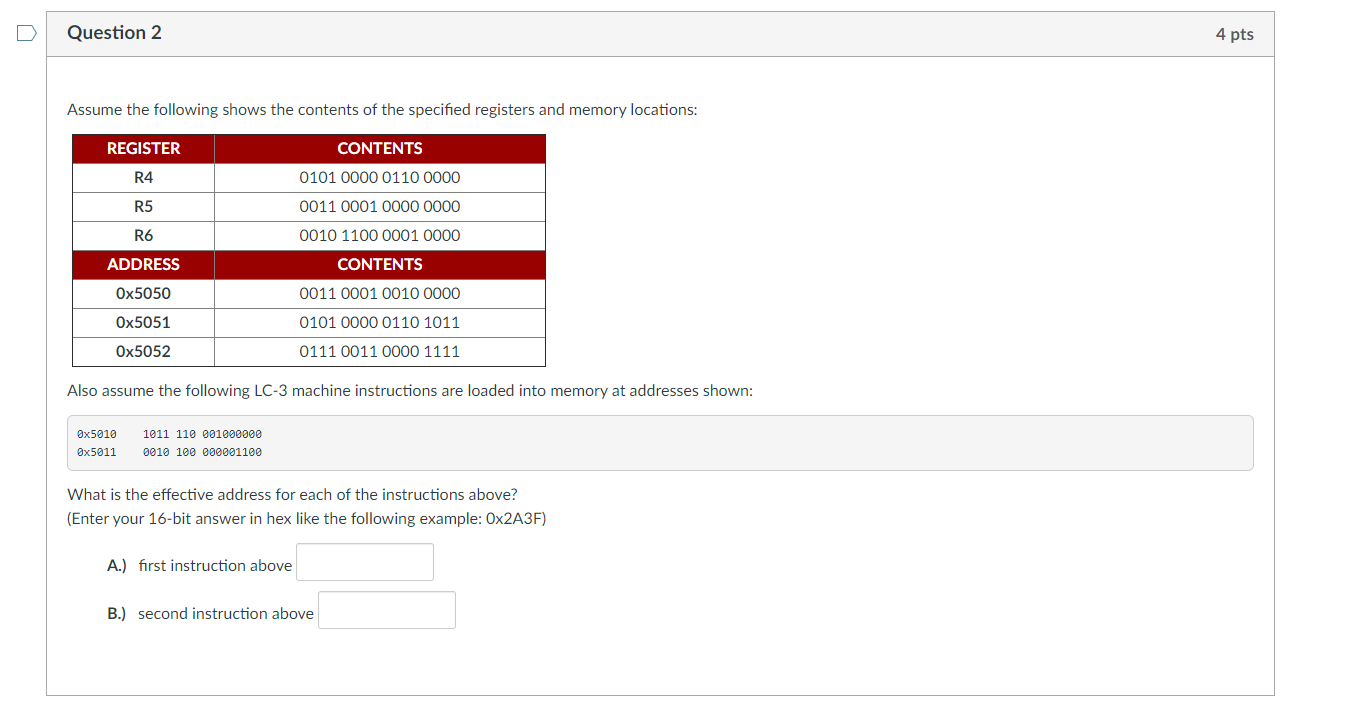The width and height of the screenshot is (1366, 723).
Task: Click the R5 register row
Action: (x=143, y=206)
